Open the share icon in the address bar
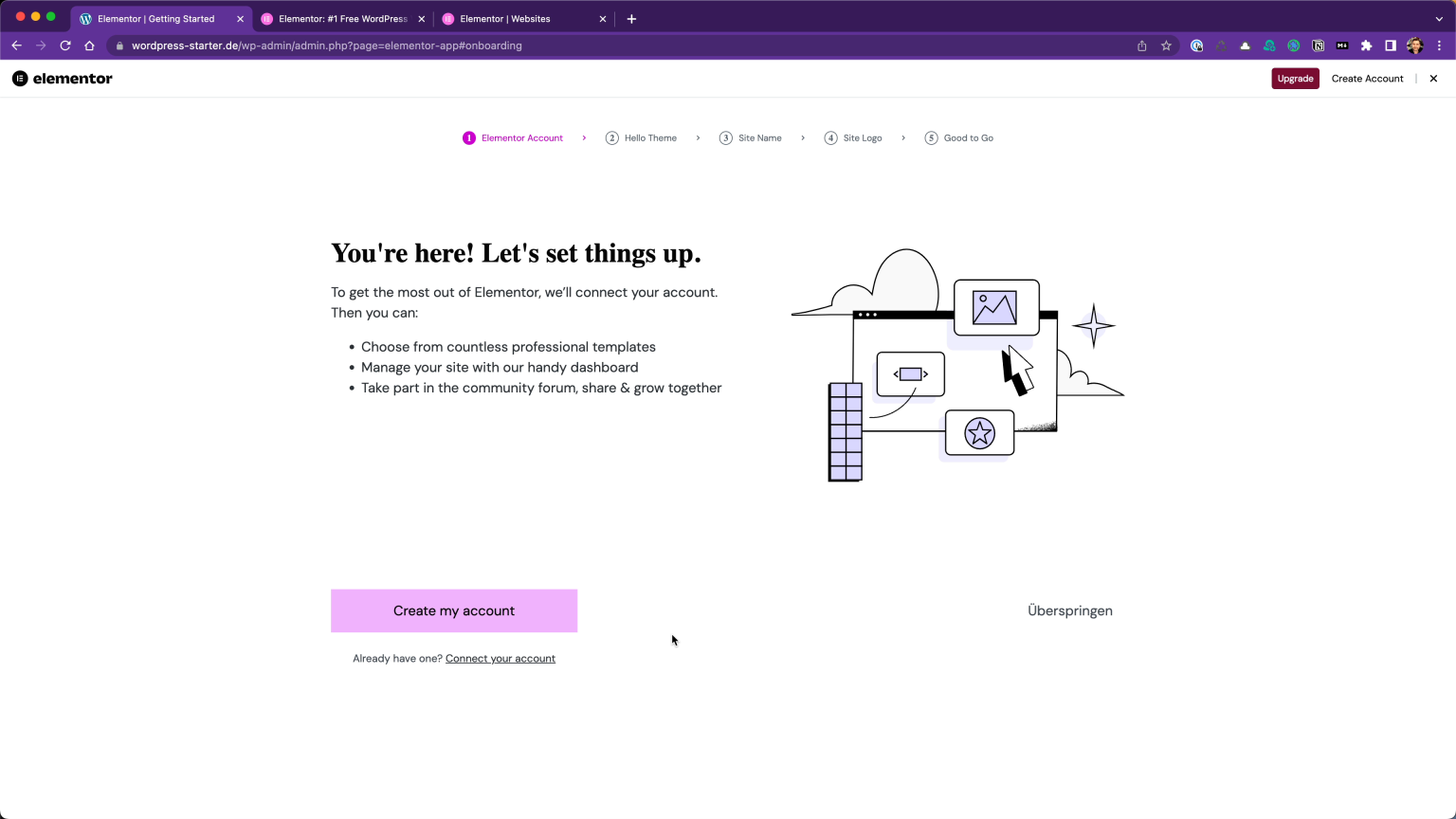The width and height of the screenshot is (1456, 819). (1141, 45)
